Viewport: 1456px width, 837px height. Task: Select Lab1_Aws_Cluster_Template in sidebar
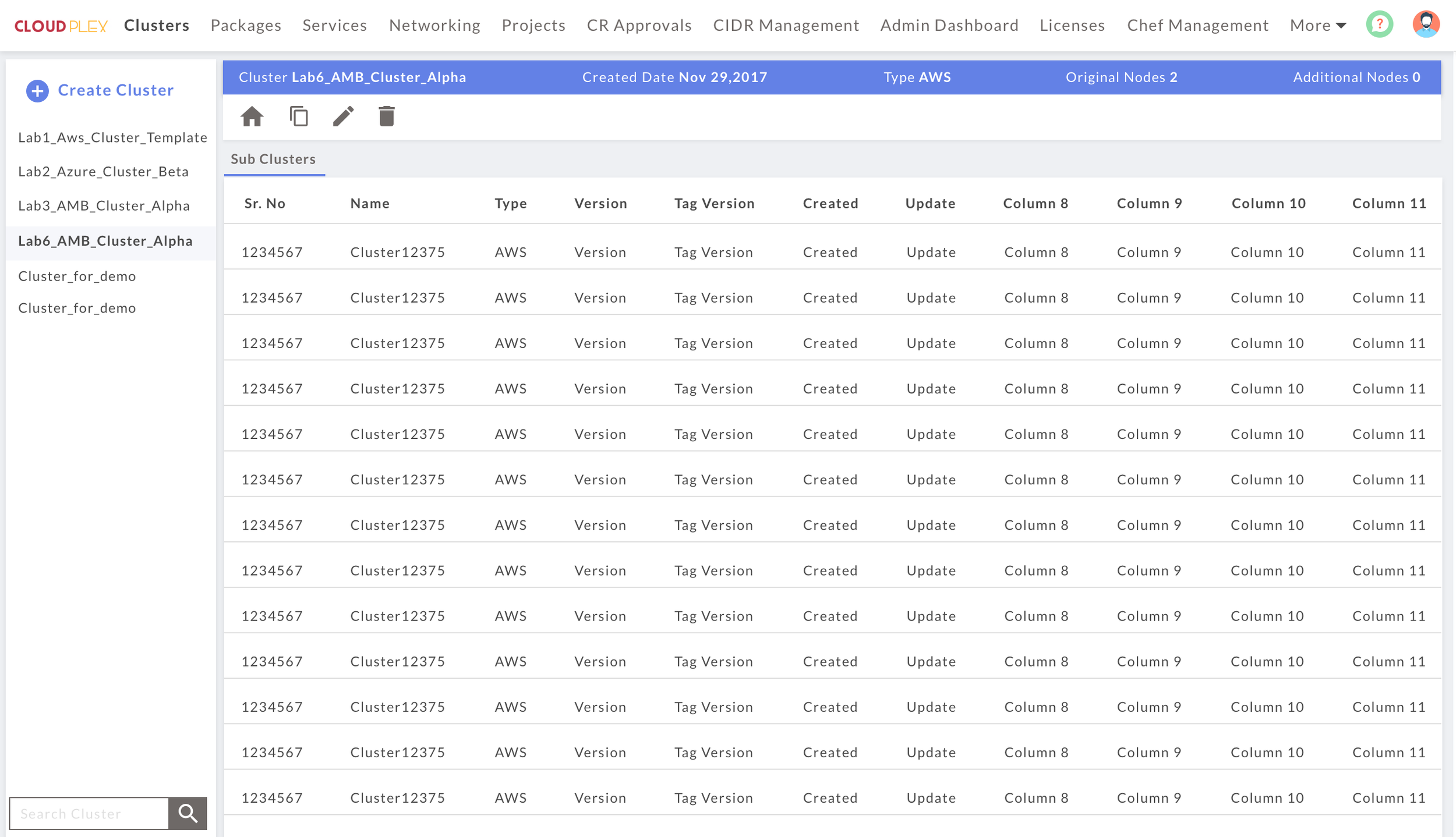tap(112, 137)
